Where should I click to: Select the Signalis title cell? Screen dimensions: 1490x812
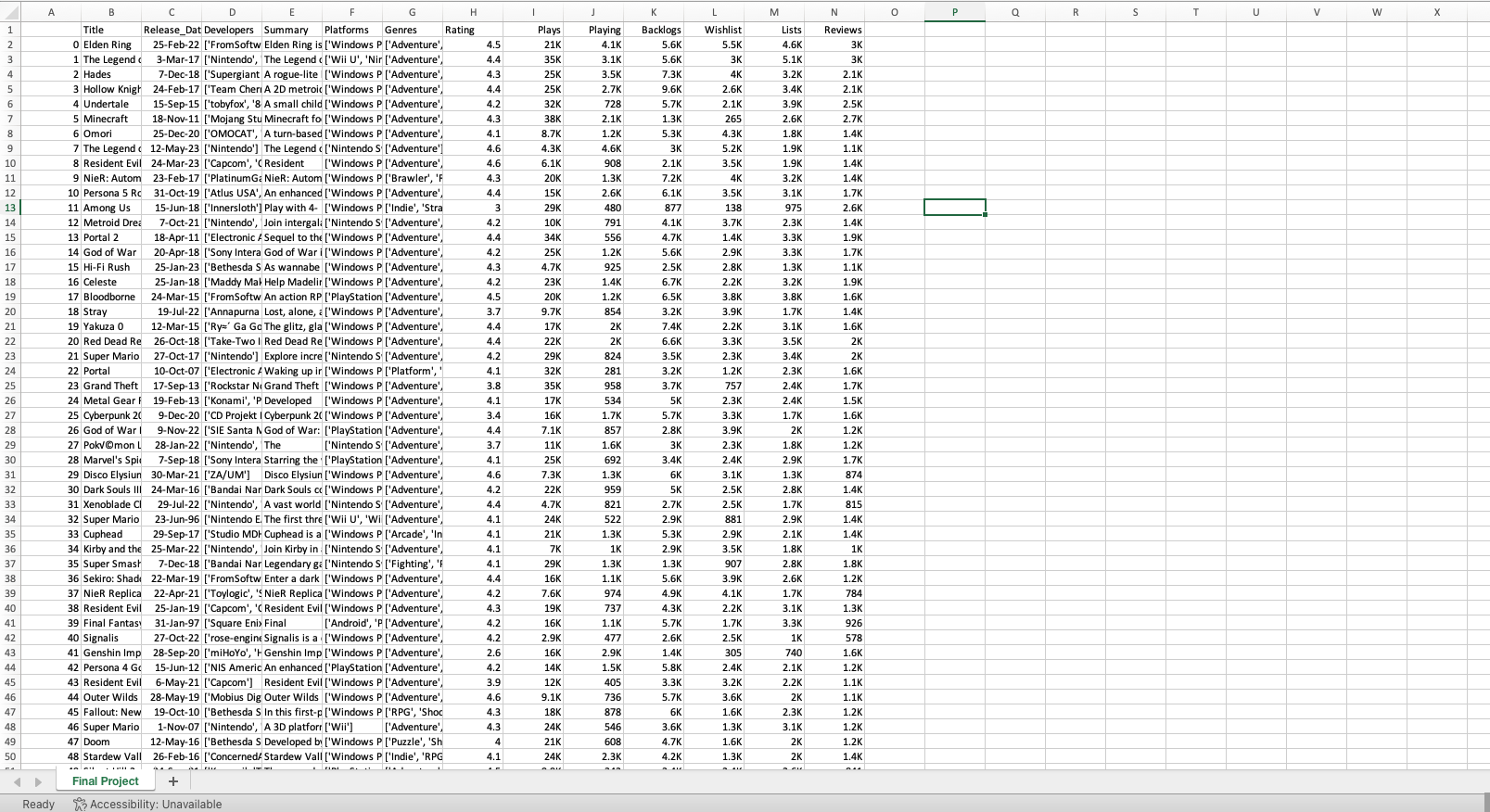[111, 638]
